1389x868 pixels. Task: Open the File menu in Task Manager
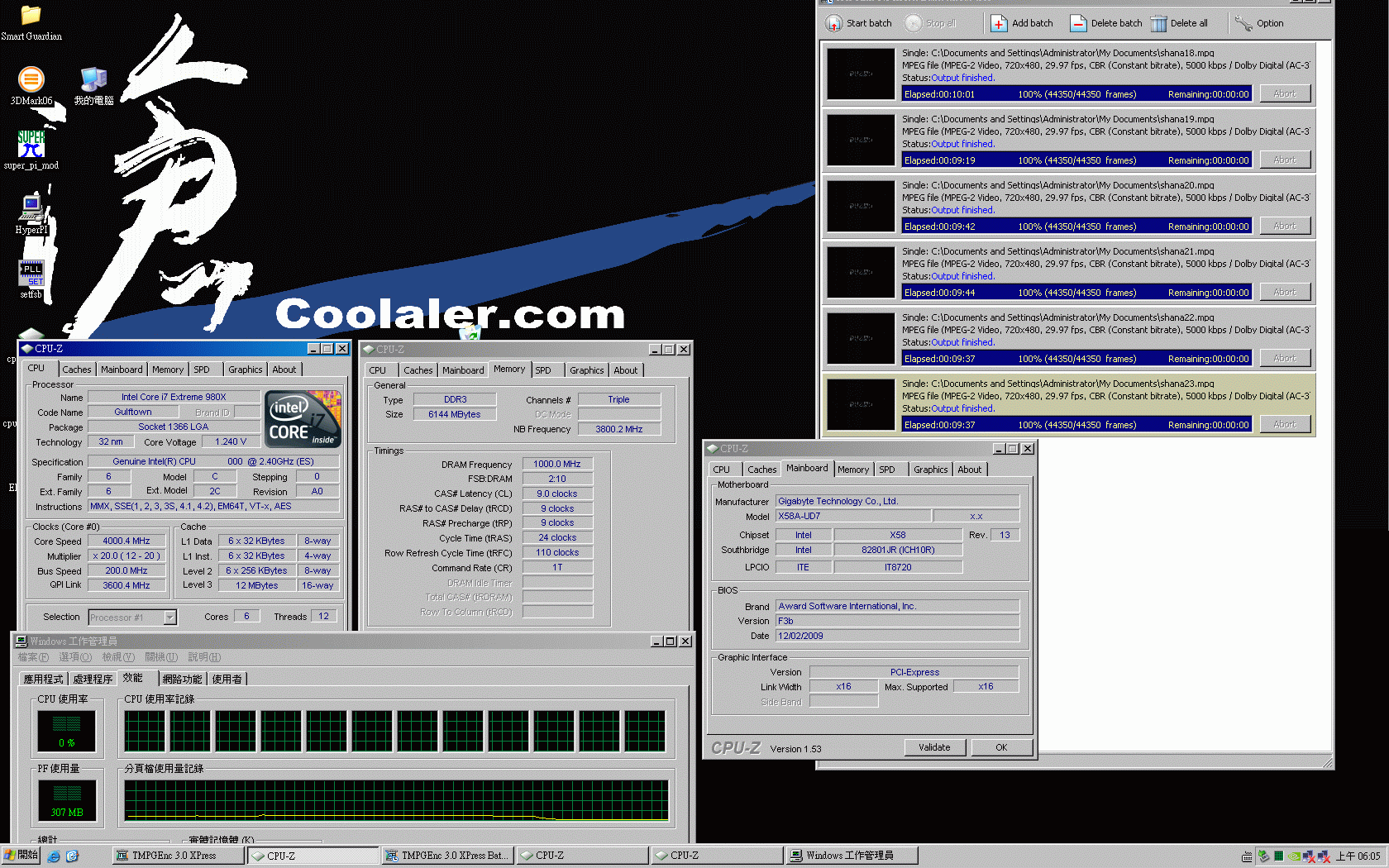pyautogui.click(x=34, y=657)
